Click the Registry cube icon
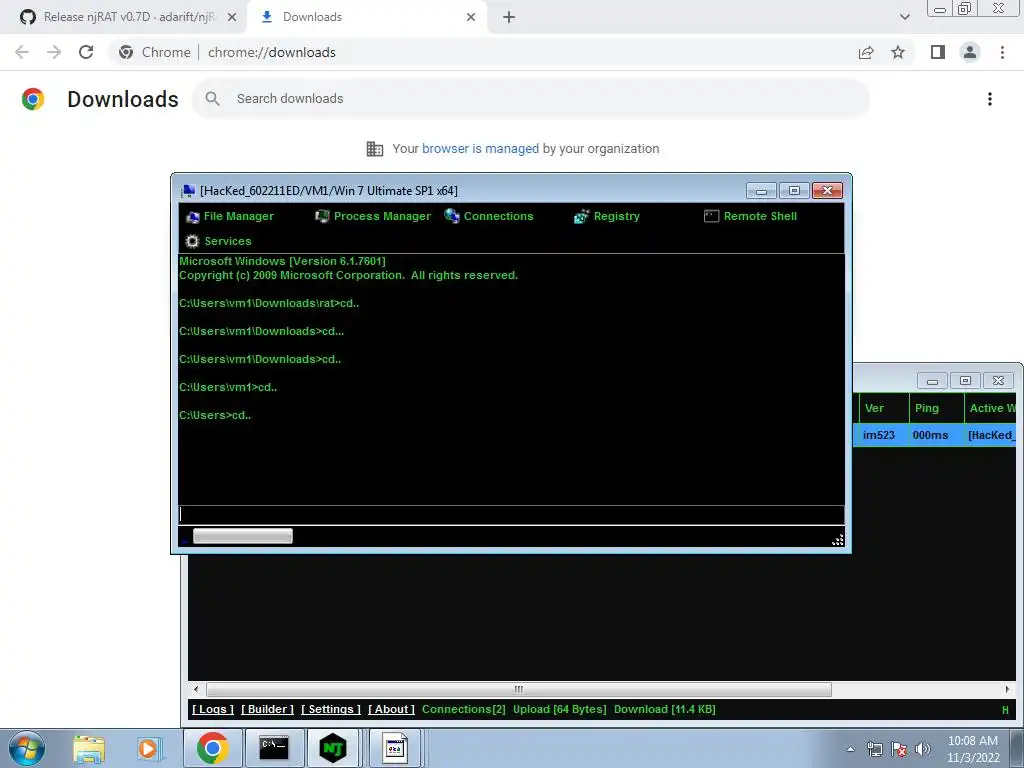This screenshot has height=768, width=1024. pyautogui.click(x=581, y=217)
